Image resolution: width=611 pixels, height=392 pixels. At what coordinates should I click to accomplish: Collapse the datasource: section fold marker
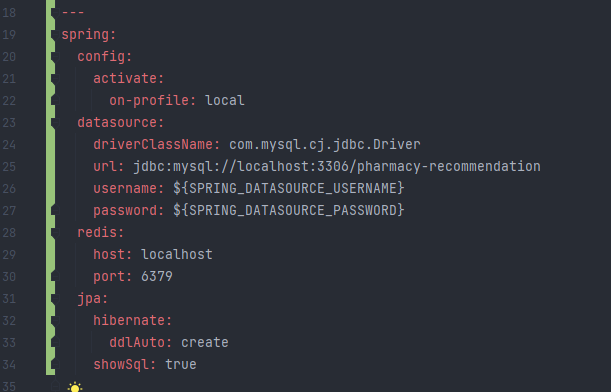55,123
